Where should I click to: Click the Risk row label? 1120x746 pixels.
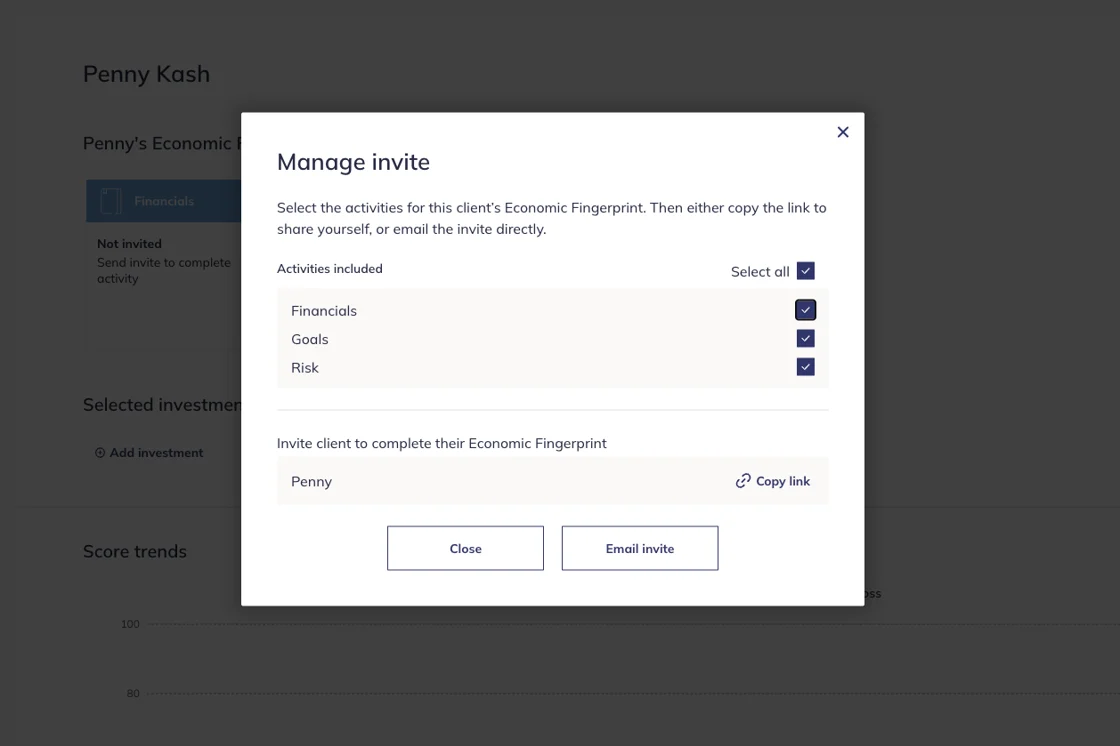click(x=304, y=368)
